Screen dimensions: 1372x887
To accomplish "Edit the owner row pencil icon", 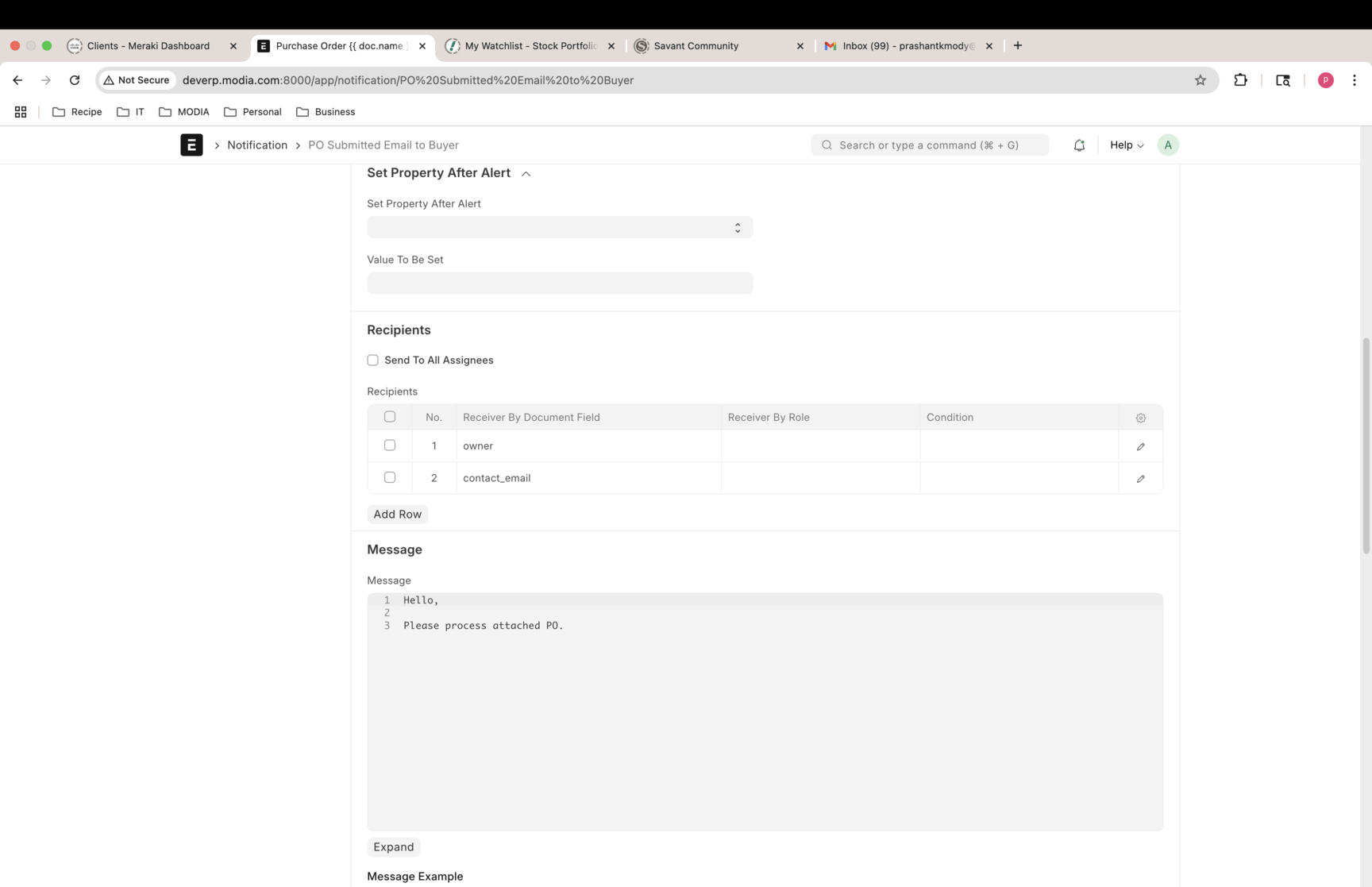I will 1141,446.
